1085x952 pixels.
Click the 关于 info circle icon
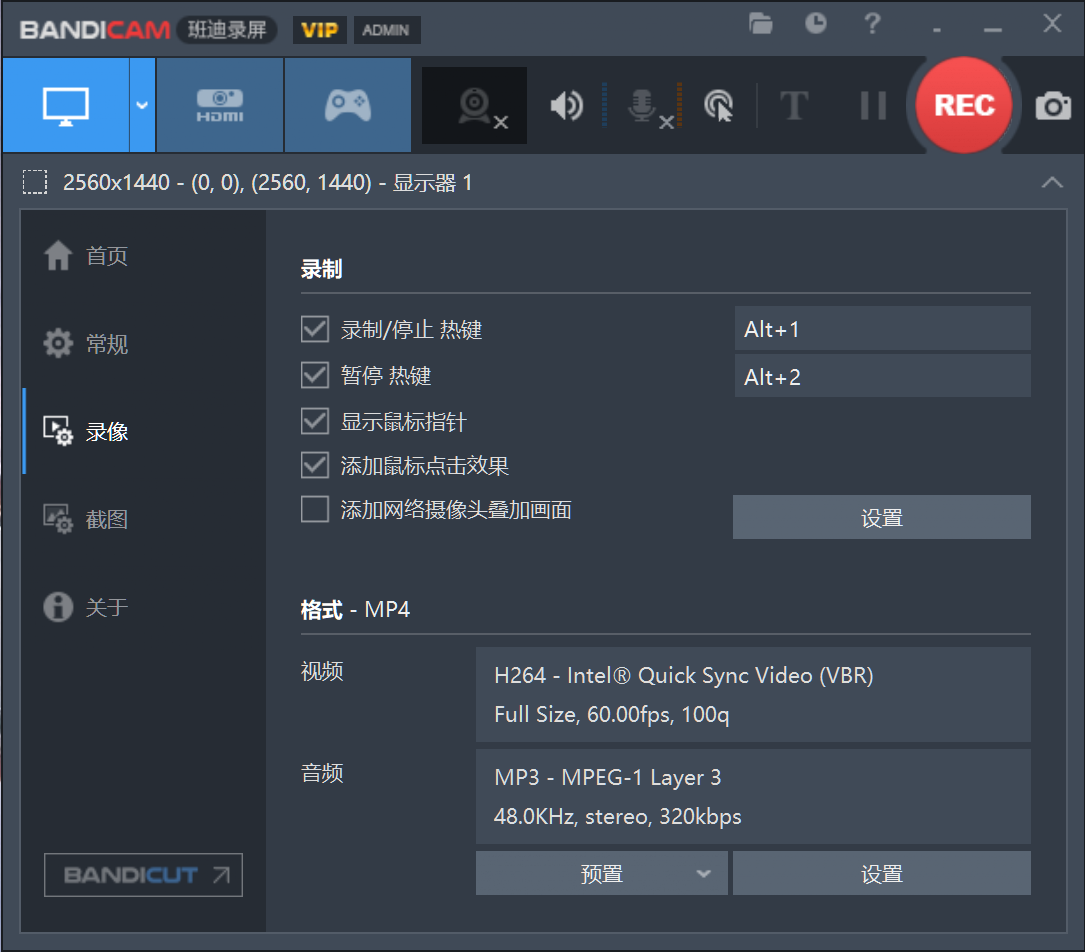(58, 607)
